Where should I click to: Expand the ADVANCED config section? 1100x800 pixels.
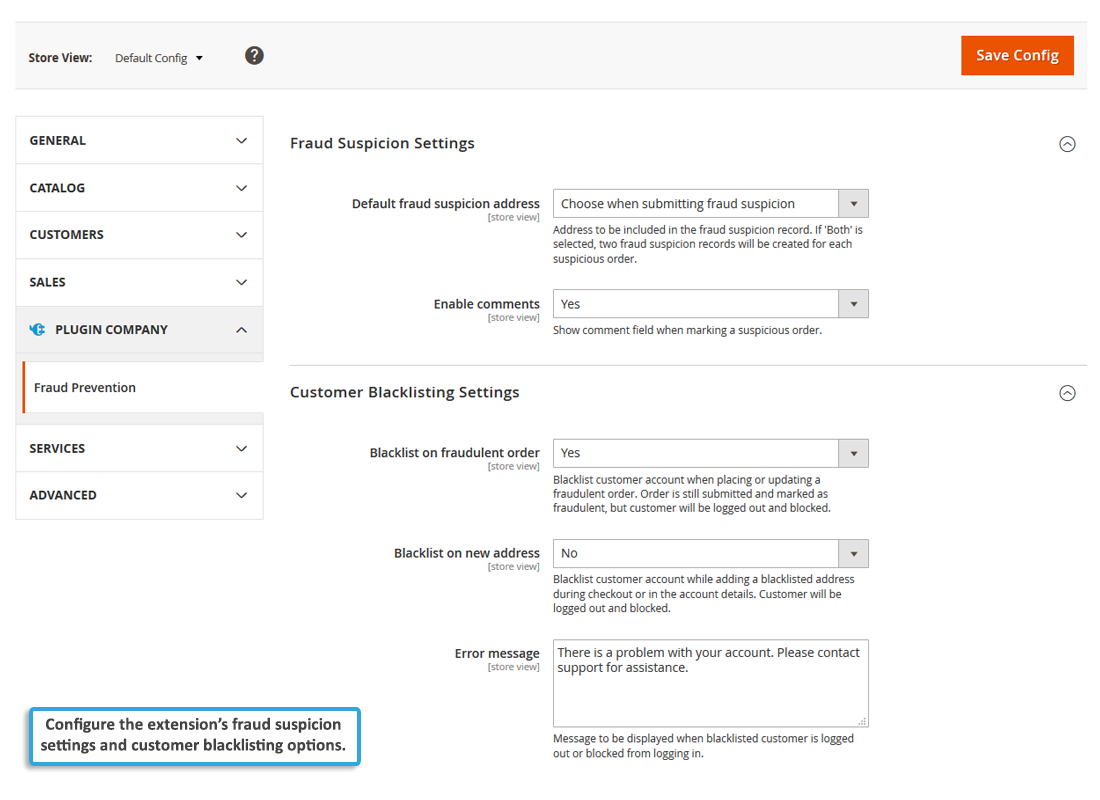[140, 495]
